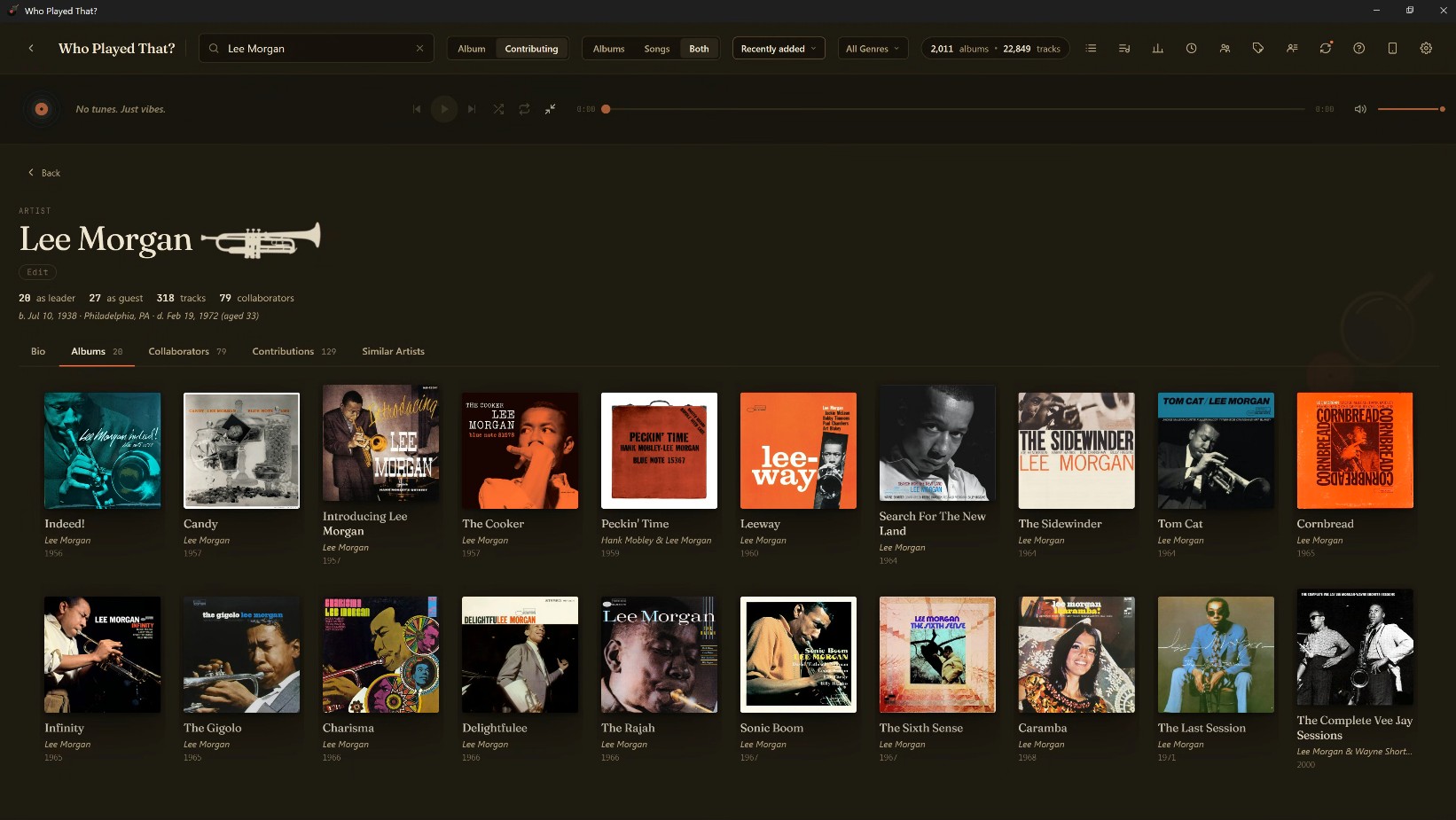The image size is (1456, 820).
Task: Select the Both results option
Action: point(699,49)
